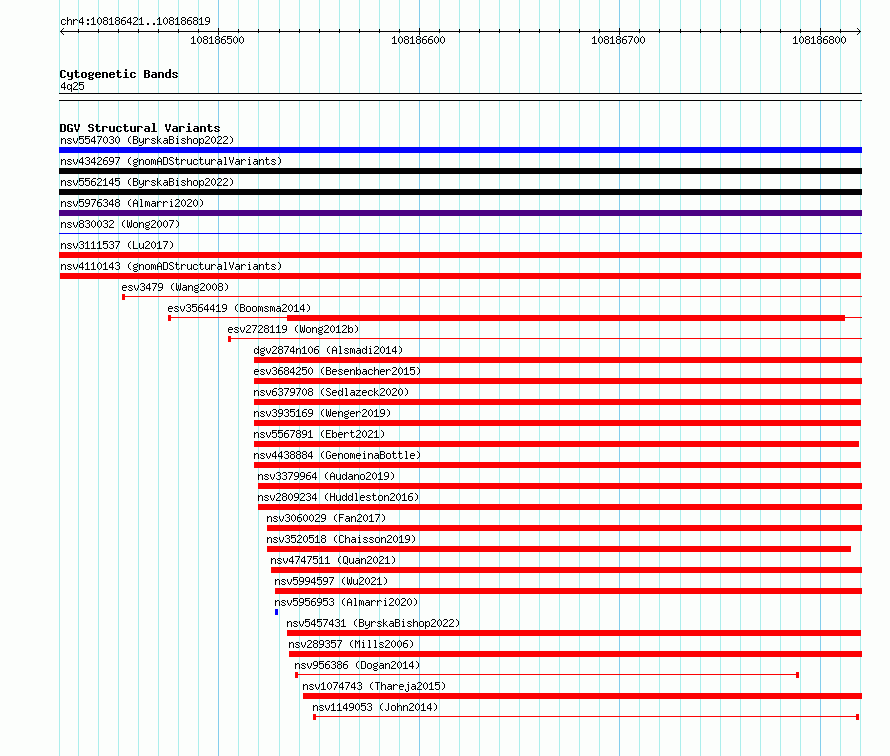Click ruler position 108186800

pyautogui.click(x=819, y=40)
